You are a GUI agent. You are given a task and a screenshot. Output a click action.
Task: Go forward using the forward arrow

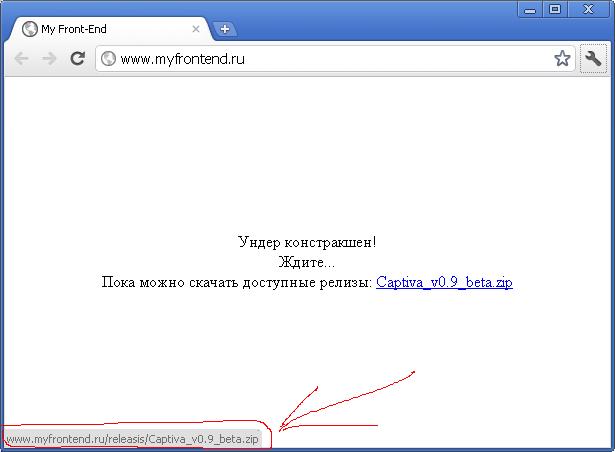coord(49,59)
